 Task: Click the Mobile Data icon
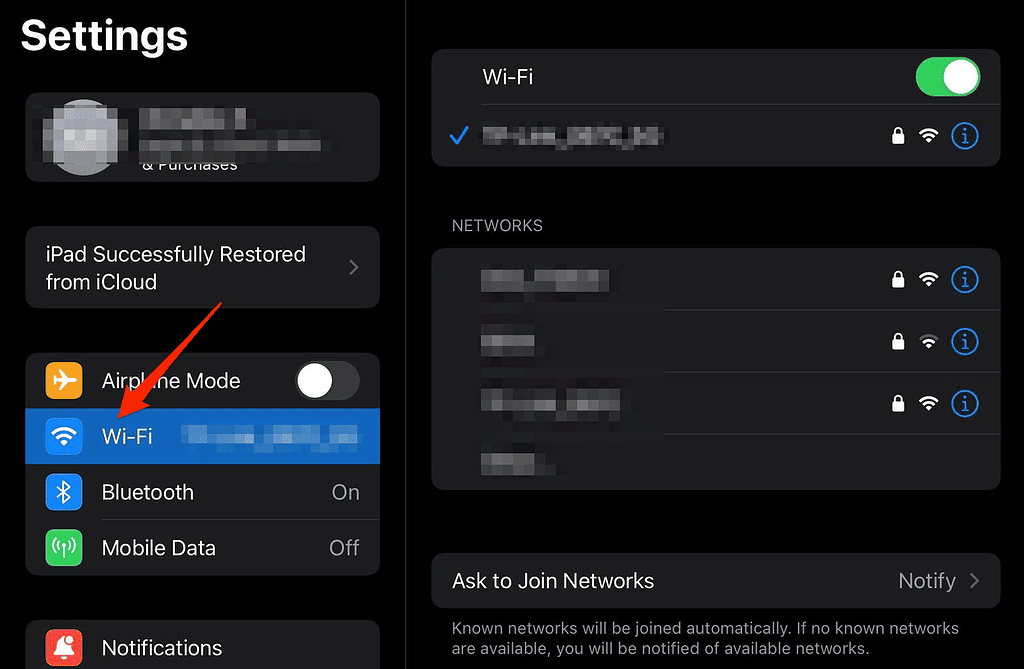[63, 548]
